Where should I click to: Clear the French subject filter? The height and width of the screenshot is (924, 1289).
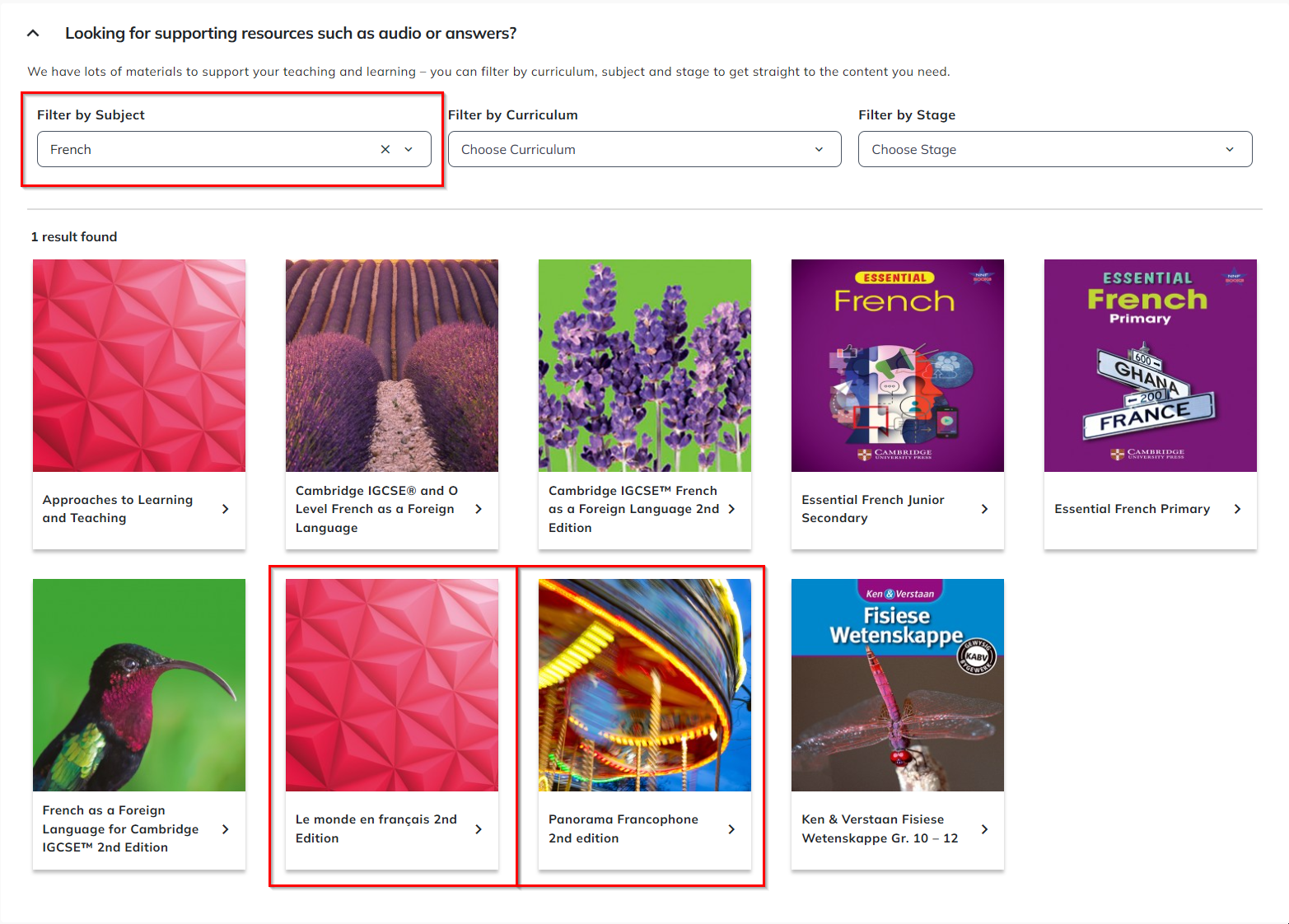(x=385, y=150)
